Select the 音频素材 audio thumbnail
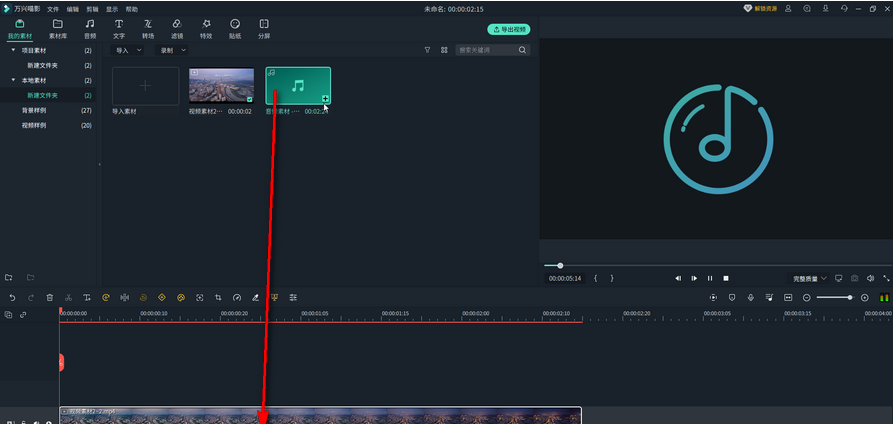The height and width of the screenshot is (424, 893). point(298,85)
